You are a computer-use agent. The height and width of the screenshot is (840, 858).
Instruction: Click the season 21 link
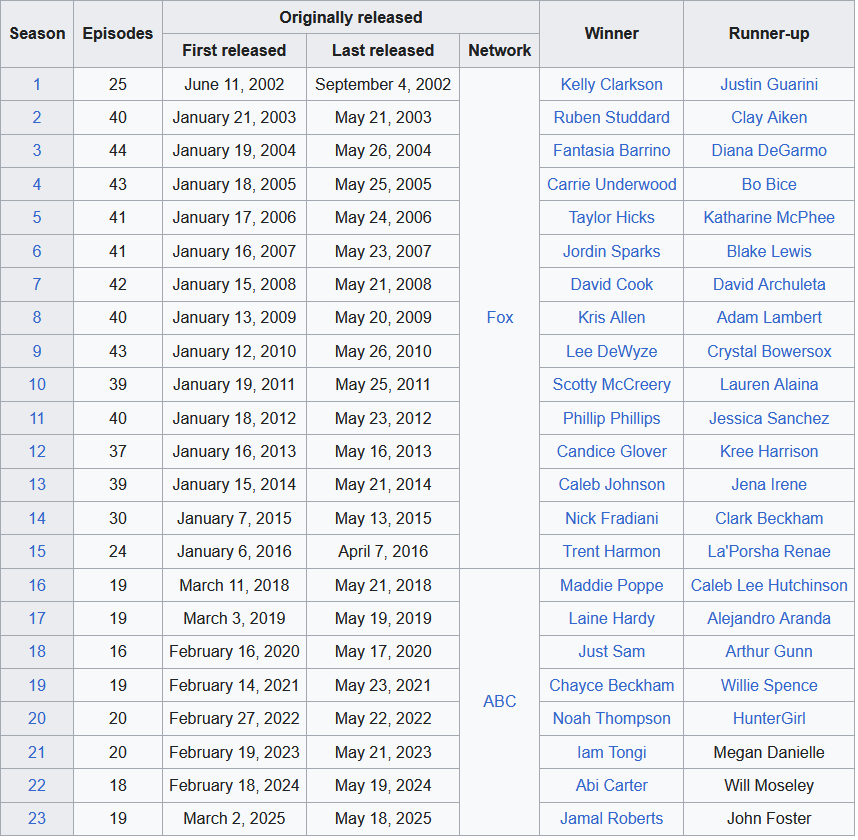point(37,752)
